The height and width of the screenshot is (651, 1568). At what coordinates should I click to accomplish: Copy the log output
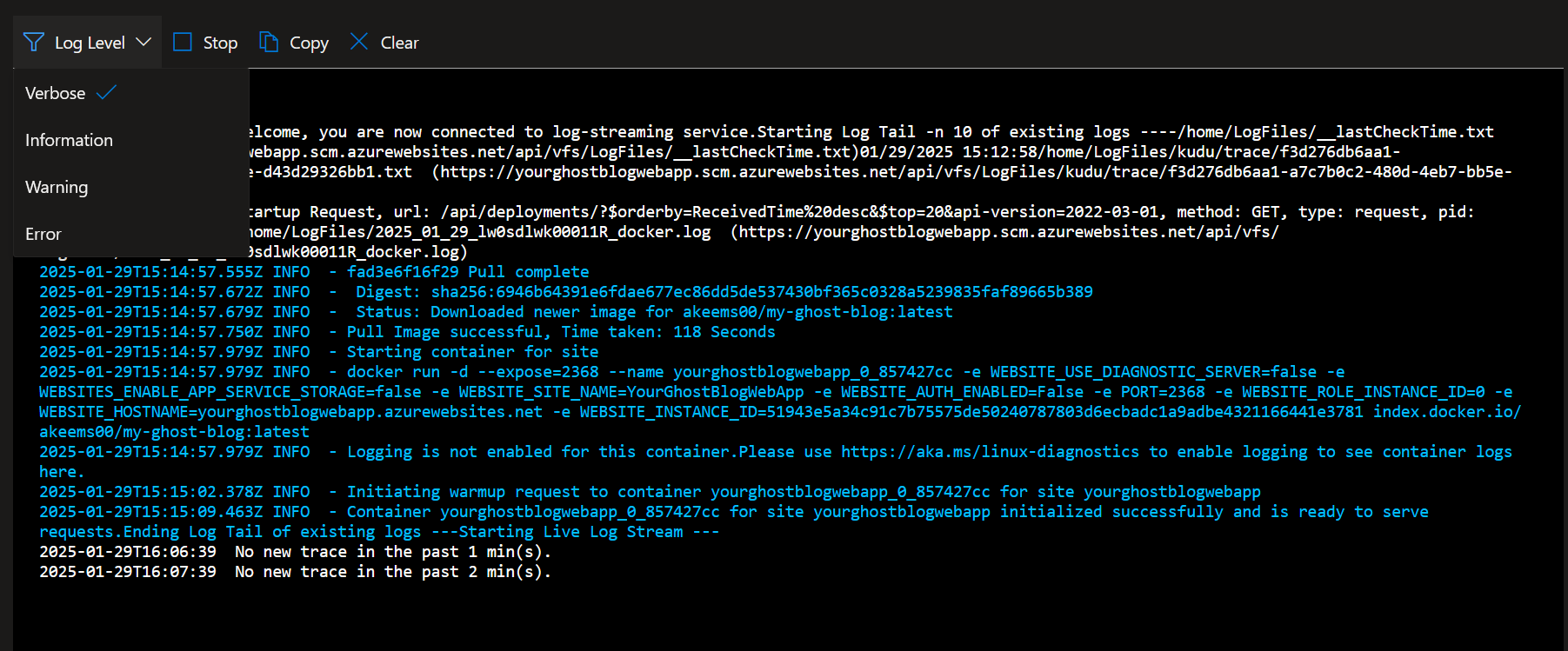tap(294, 42)
